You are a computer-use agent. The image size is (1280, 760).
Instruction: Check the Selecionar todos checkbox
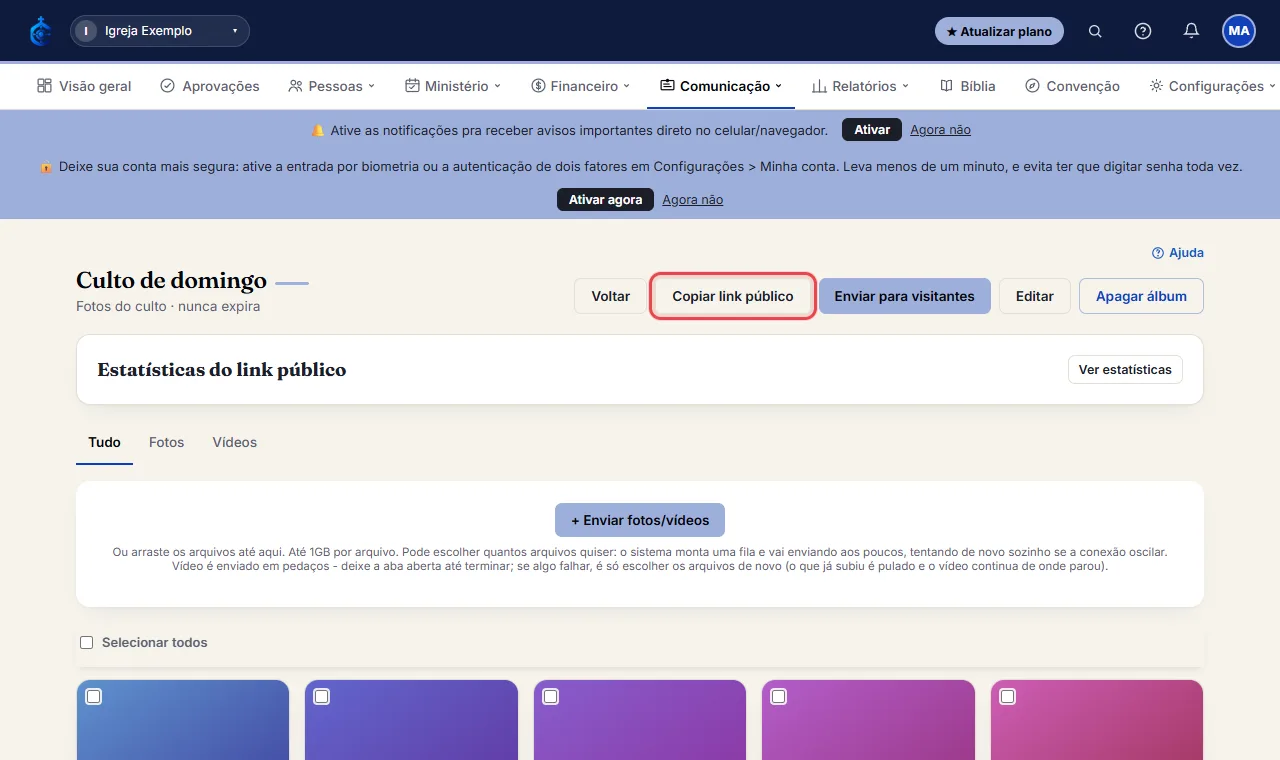pos(87,642)
